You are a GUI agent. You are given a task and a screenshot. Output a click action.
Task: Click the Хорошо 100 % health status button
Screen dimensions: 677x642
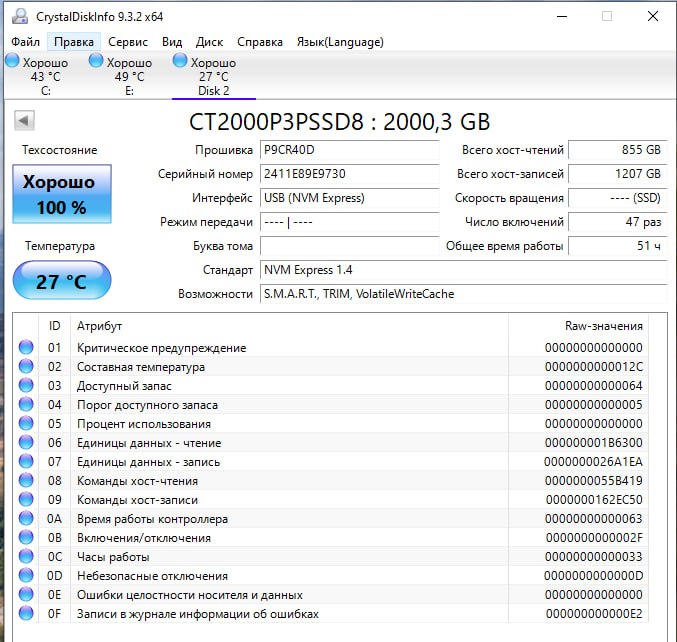point(62,194)
